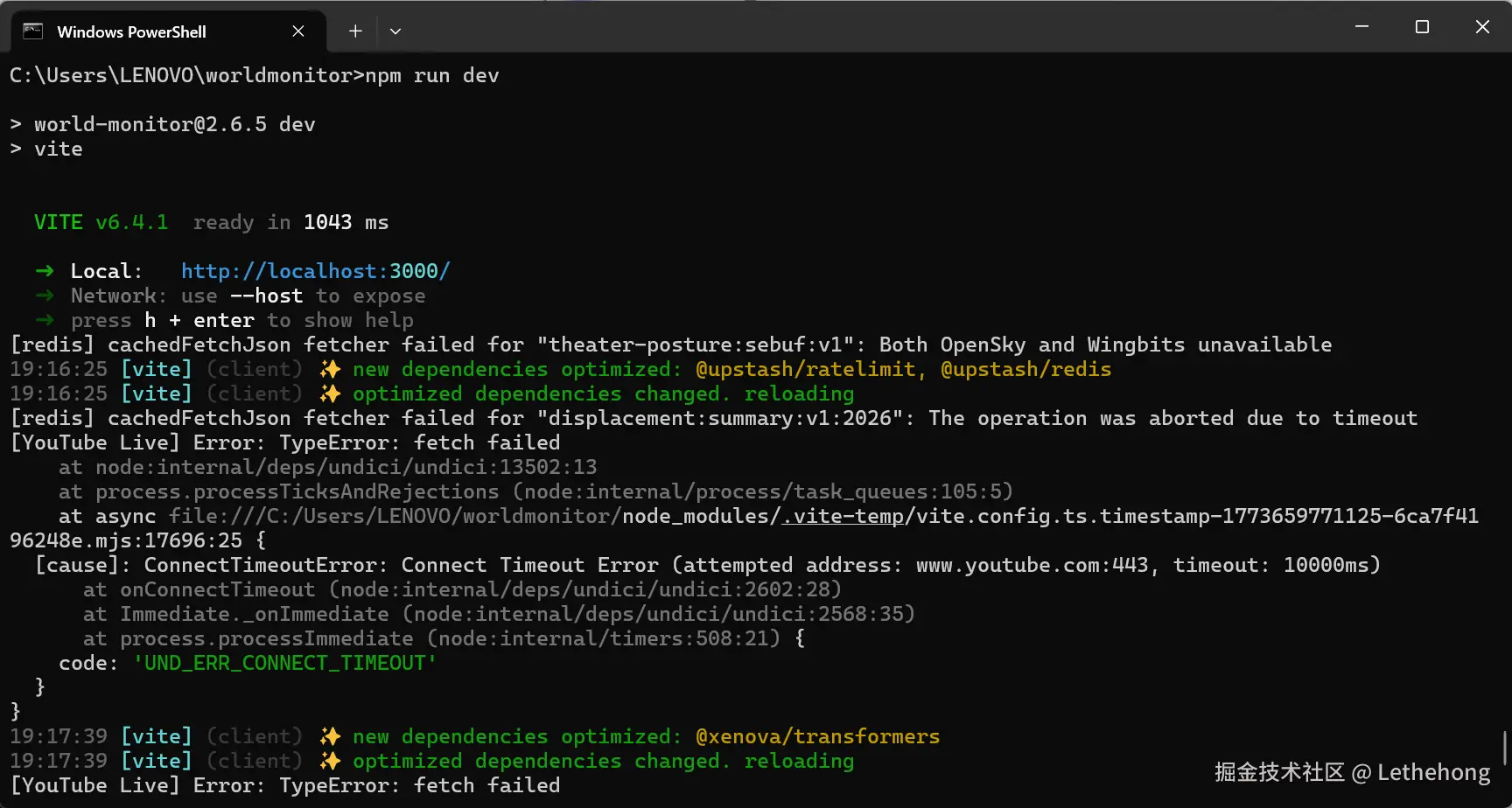Select the Windows PowerShell tab title
Screen dimensions: 1512x808
[131, 32]
